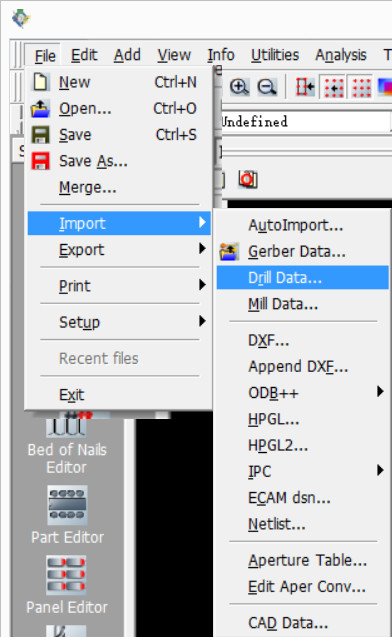Open the Info menu

[x=221, y=55]
